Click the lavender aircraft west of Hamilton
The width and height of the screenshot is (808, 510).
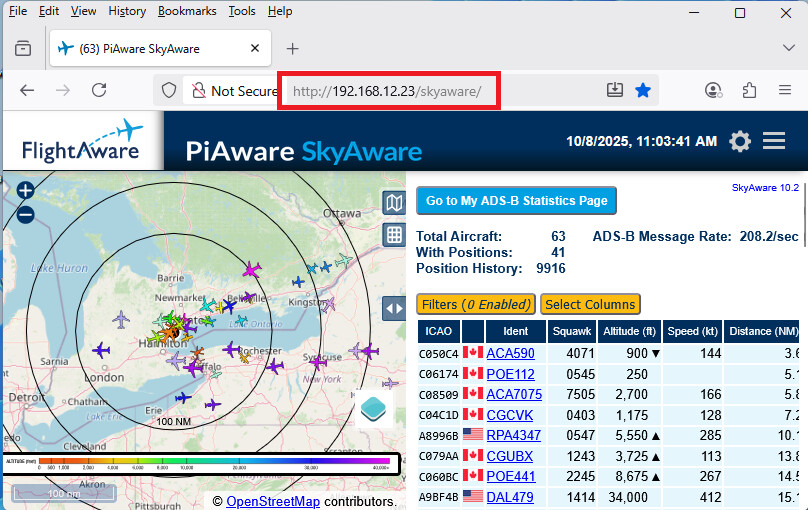point(121,319)
